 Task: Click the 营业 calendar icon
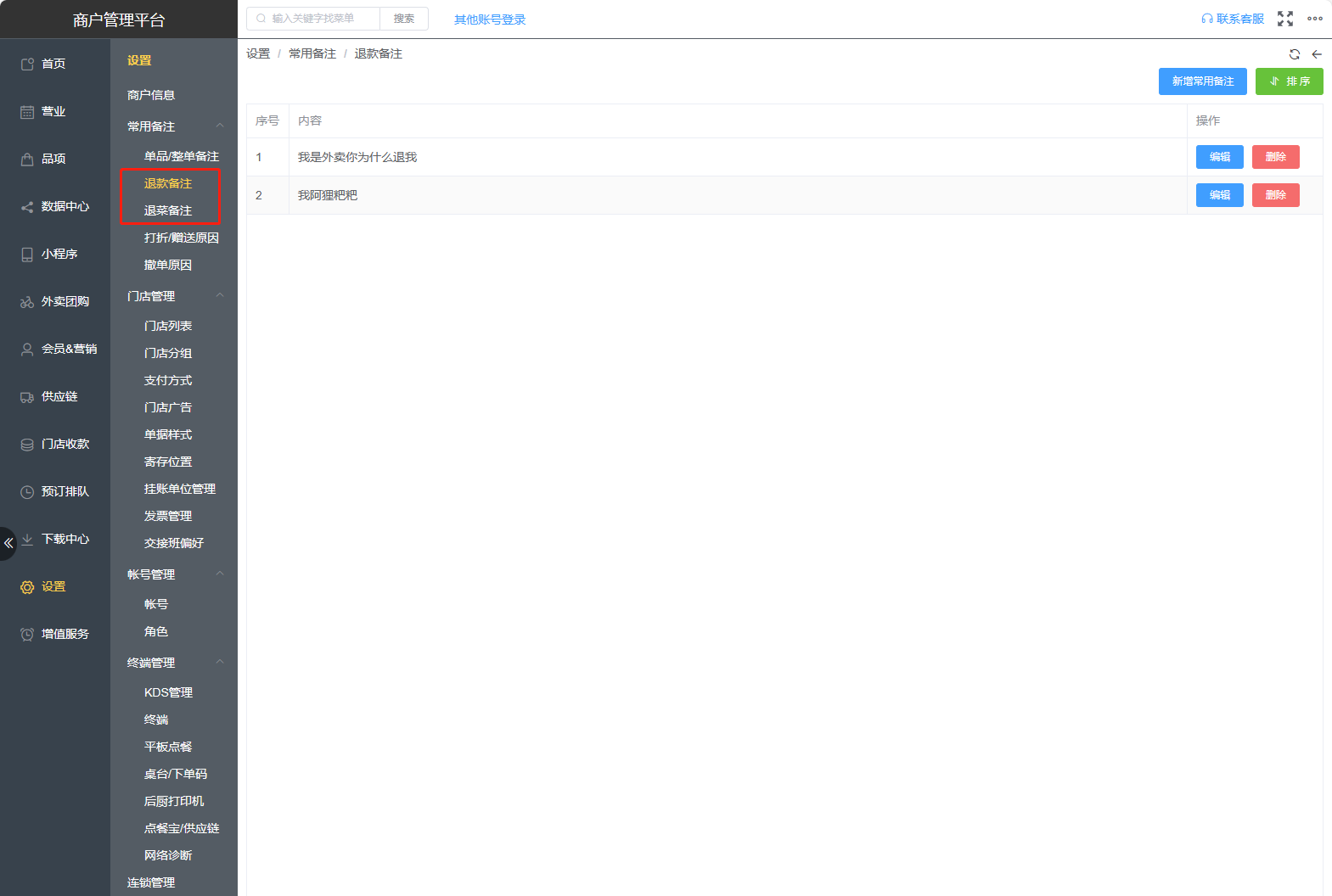pos(27,111)
